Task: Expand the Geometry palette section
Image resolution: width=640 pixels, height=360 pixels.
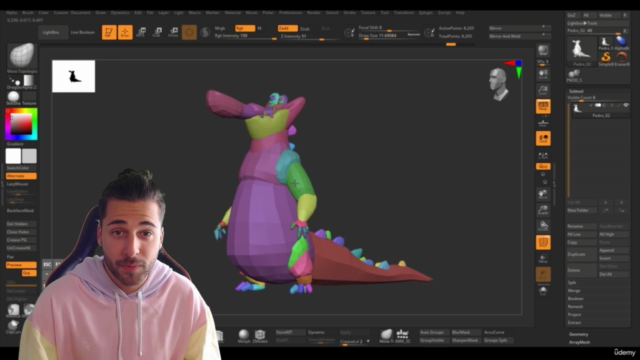Action: click(x=579, y=334)
